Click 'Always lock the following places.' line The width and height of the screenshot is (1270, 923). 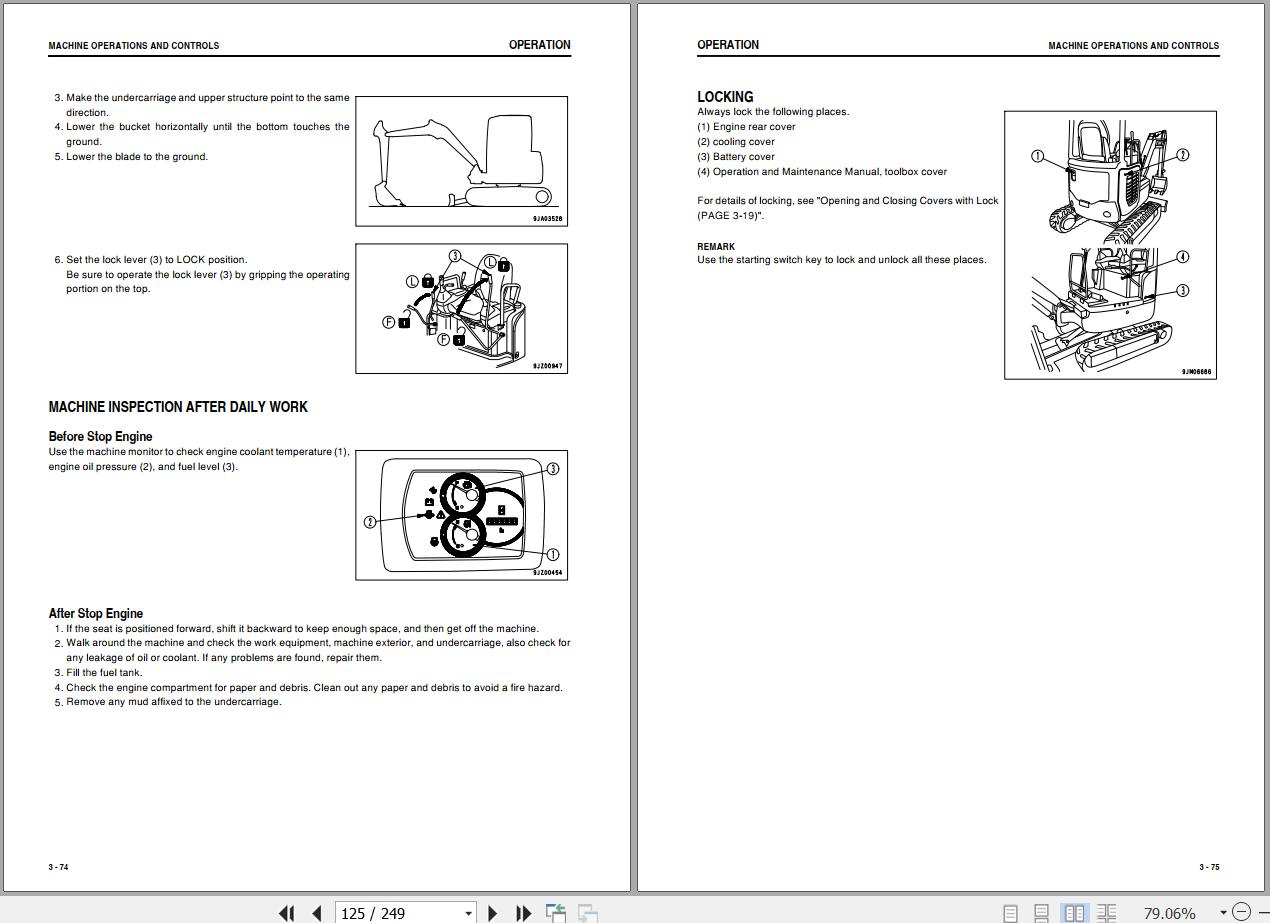(773, 112)
